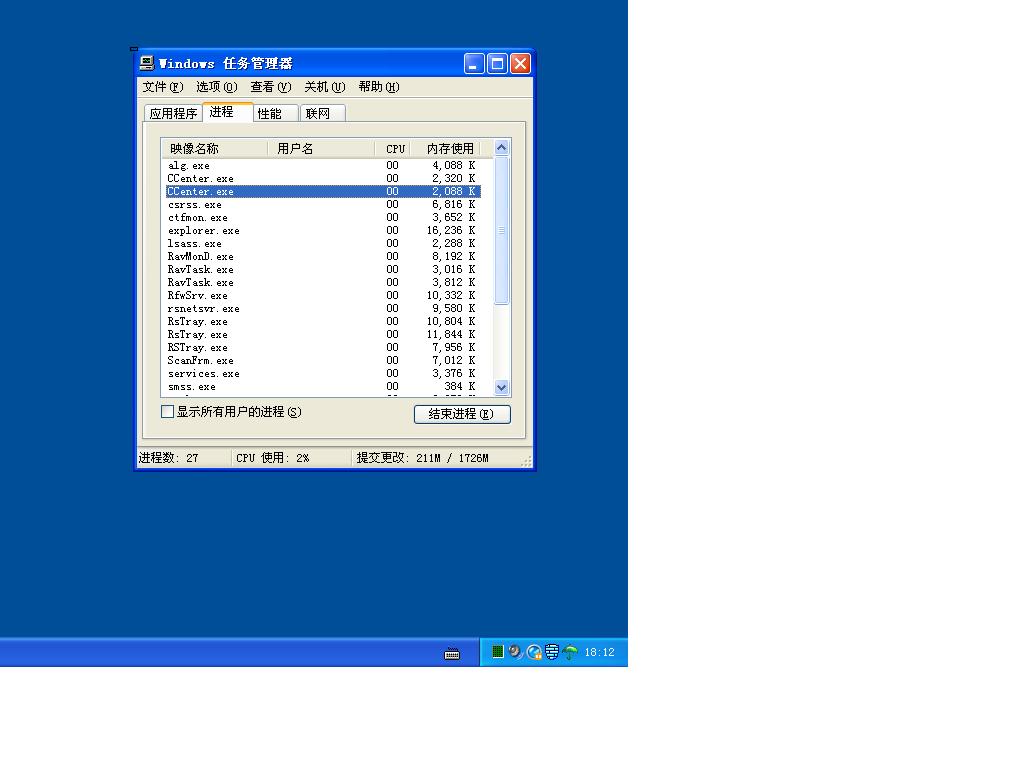Select the csrss.exe process row
This screenshot has width=1024, height=768.
[323, 204]
